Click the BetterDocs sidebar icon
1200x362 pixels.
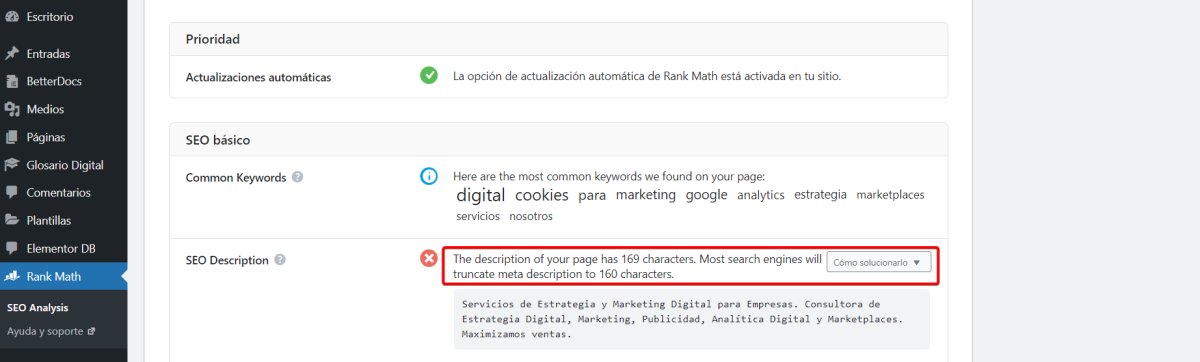(x=12, y=81)
